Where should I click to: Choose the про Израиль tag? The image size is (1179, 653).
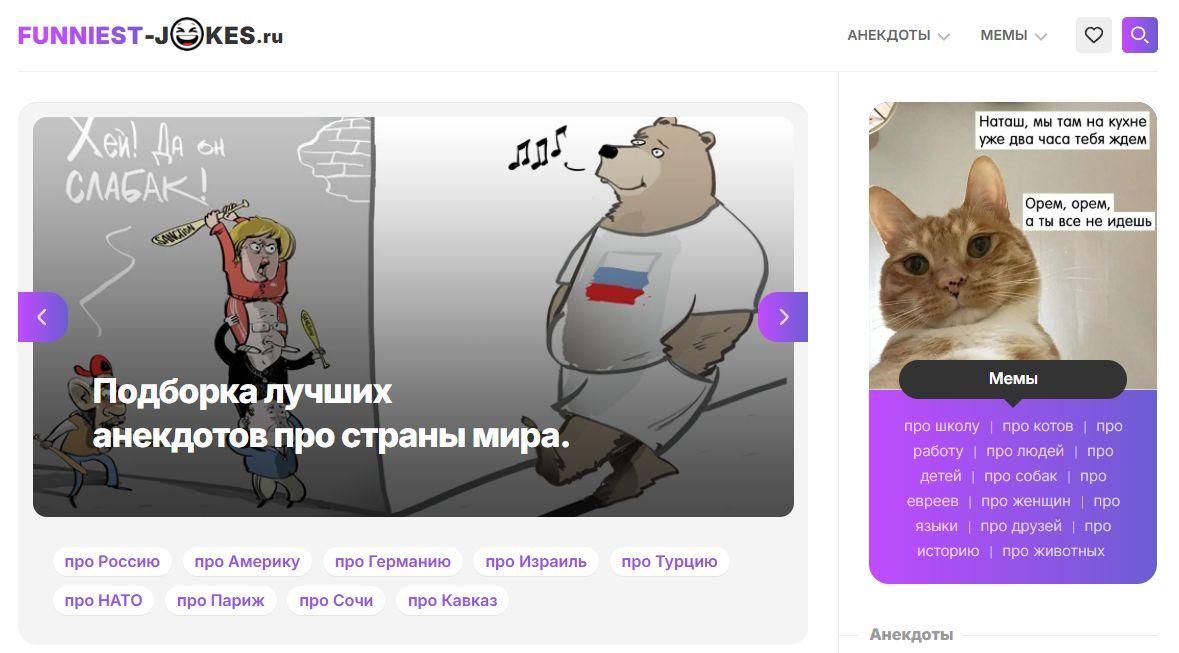pyautogui.click(x=536, y=561)
